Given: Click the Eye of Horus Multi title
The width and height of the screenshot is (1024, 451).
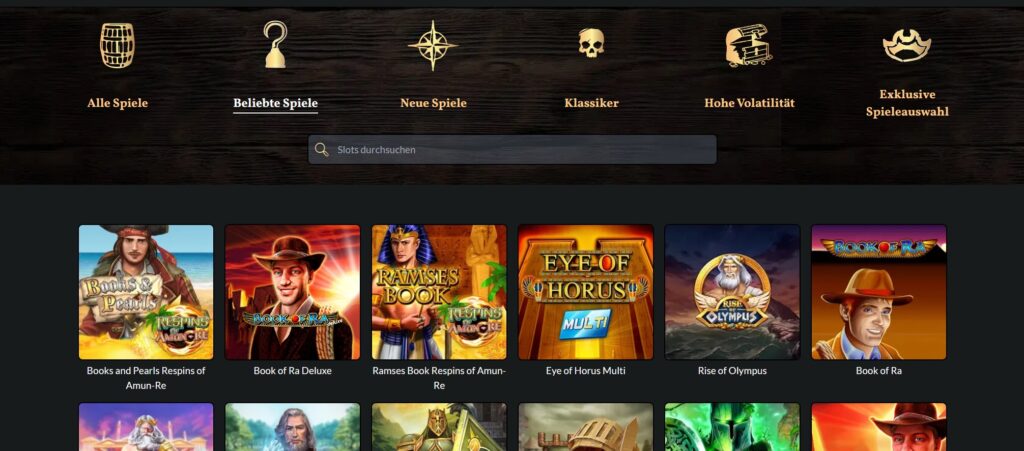Looking at the screenshot, I should pyautogui.click(x=586, y=371).
